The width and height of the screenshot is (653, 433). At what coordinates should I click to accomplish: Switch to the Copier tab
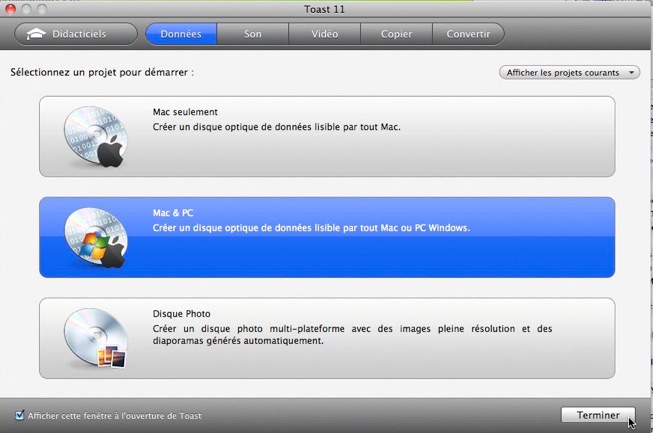[396, 34]
